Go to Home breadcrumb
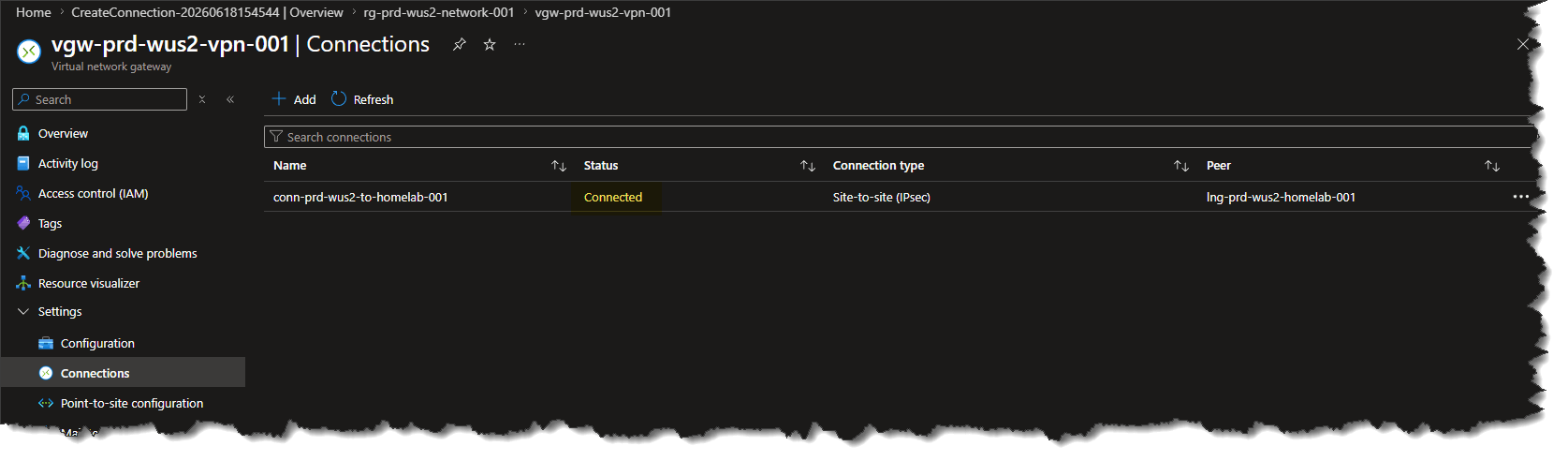The height and width of the screenshot is (461, 1568). [x=34, y=12]
